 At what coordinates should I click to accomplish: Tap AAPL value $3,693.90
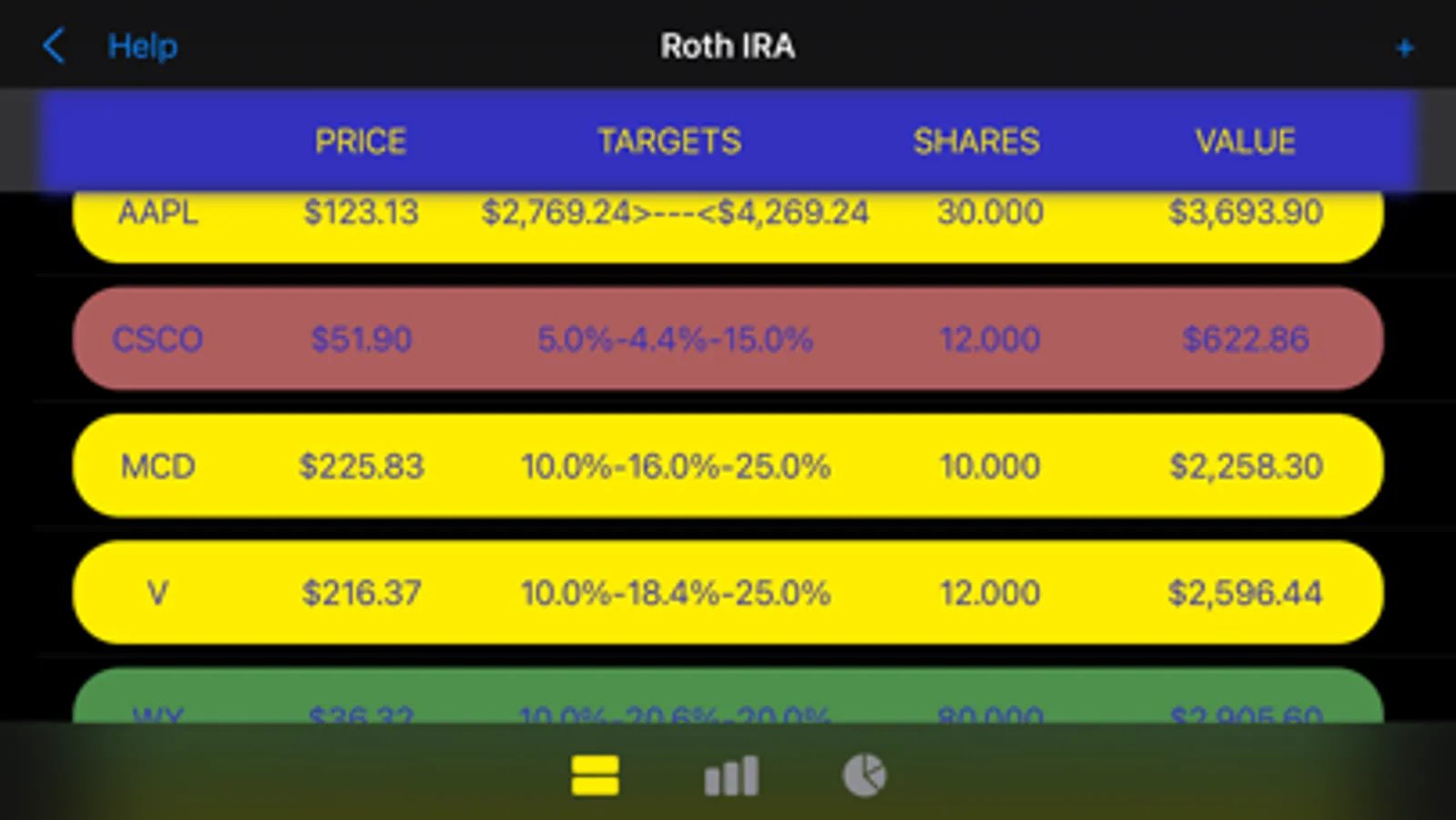(x=1245, y=213)
